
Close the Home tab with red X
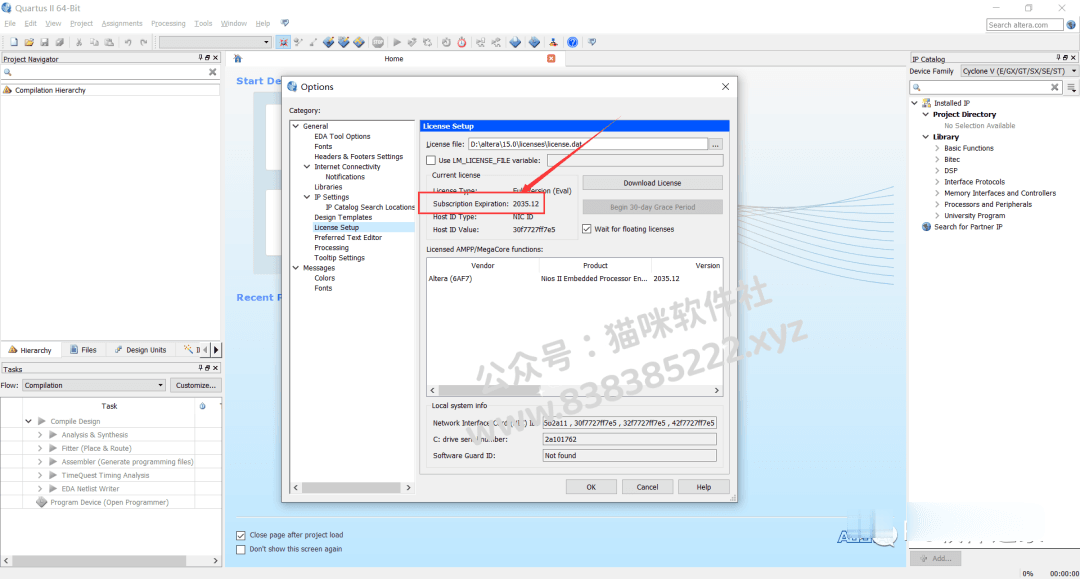[551, 59]
